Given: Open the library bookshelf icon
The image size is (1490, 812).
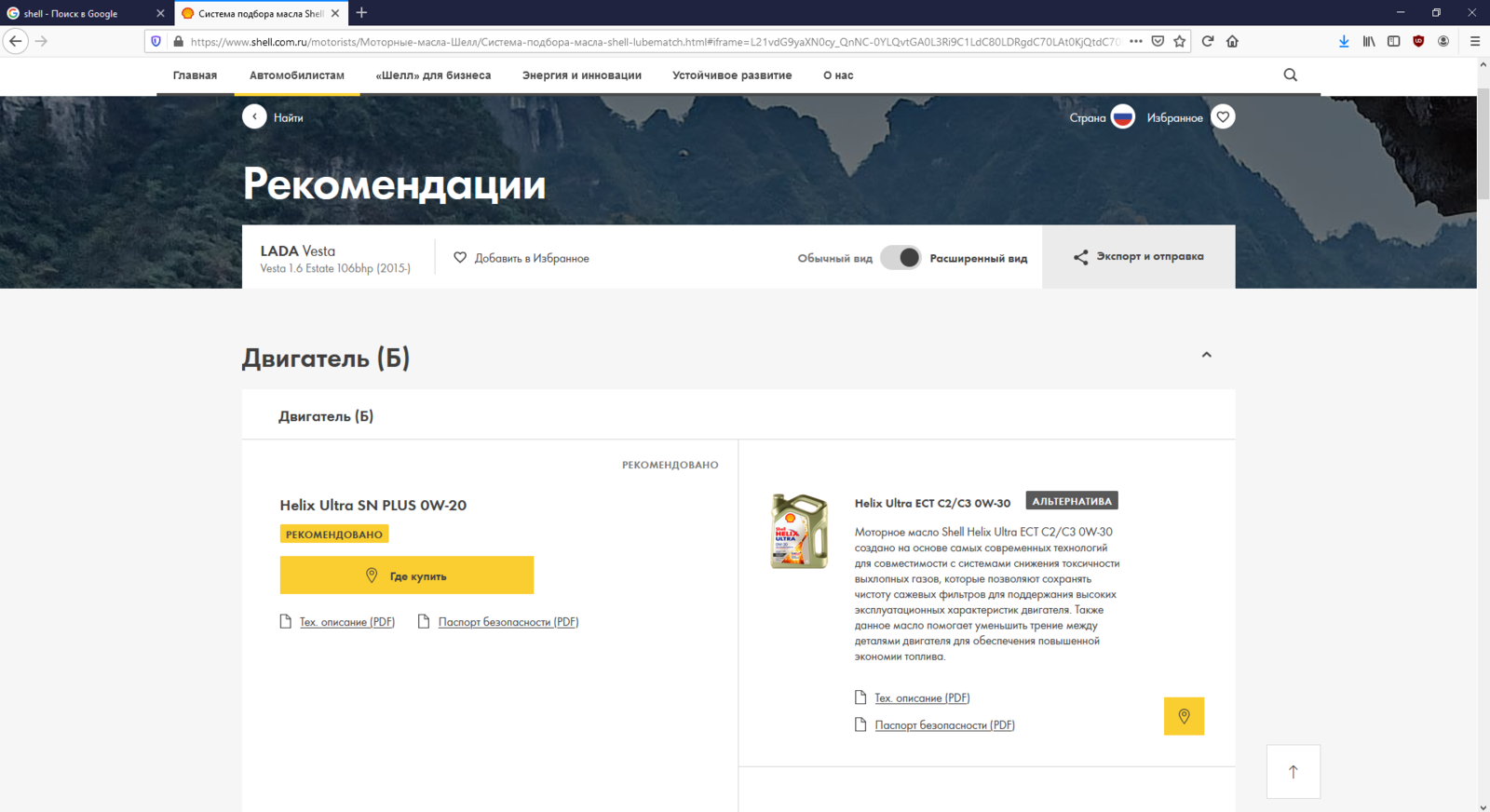Looking at the screenshot, I should pyautogui.click(x=1369, y=41).
